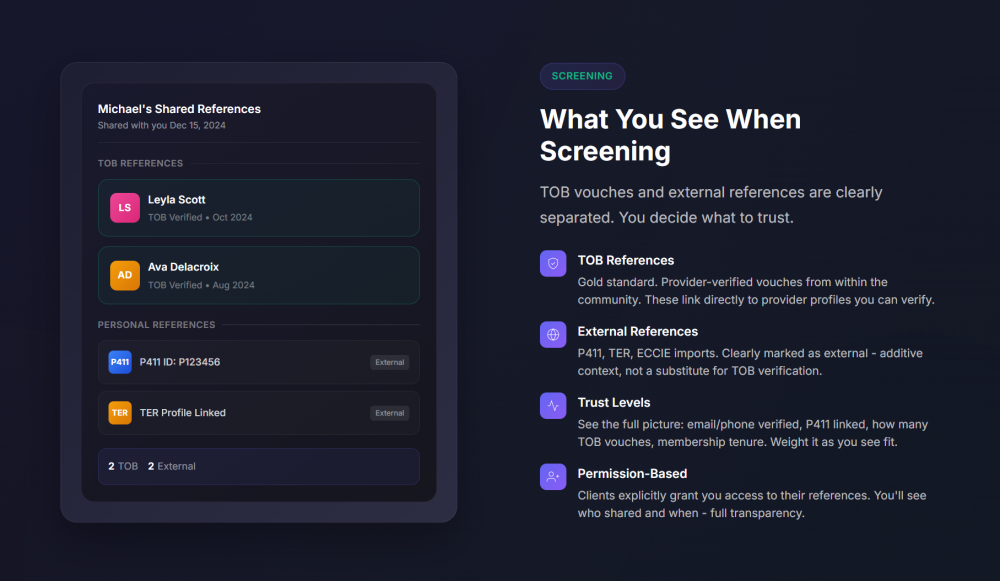Click the user-plus icon for Permission-Based
Viewport: 1000px width, 581px height.
pyautogui.click(x=553, y=476)
